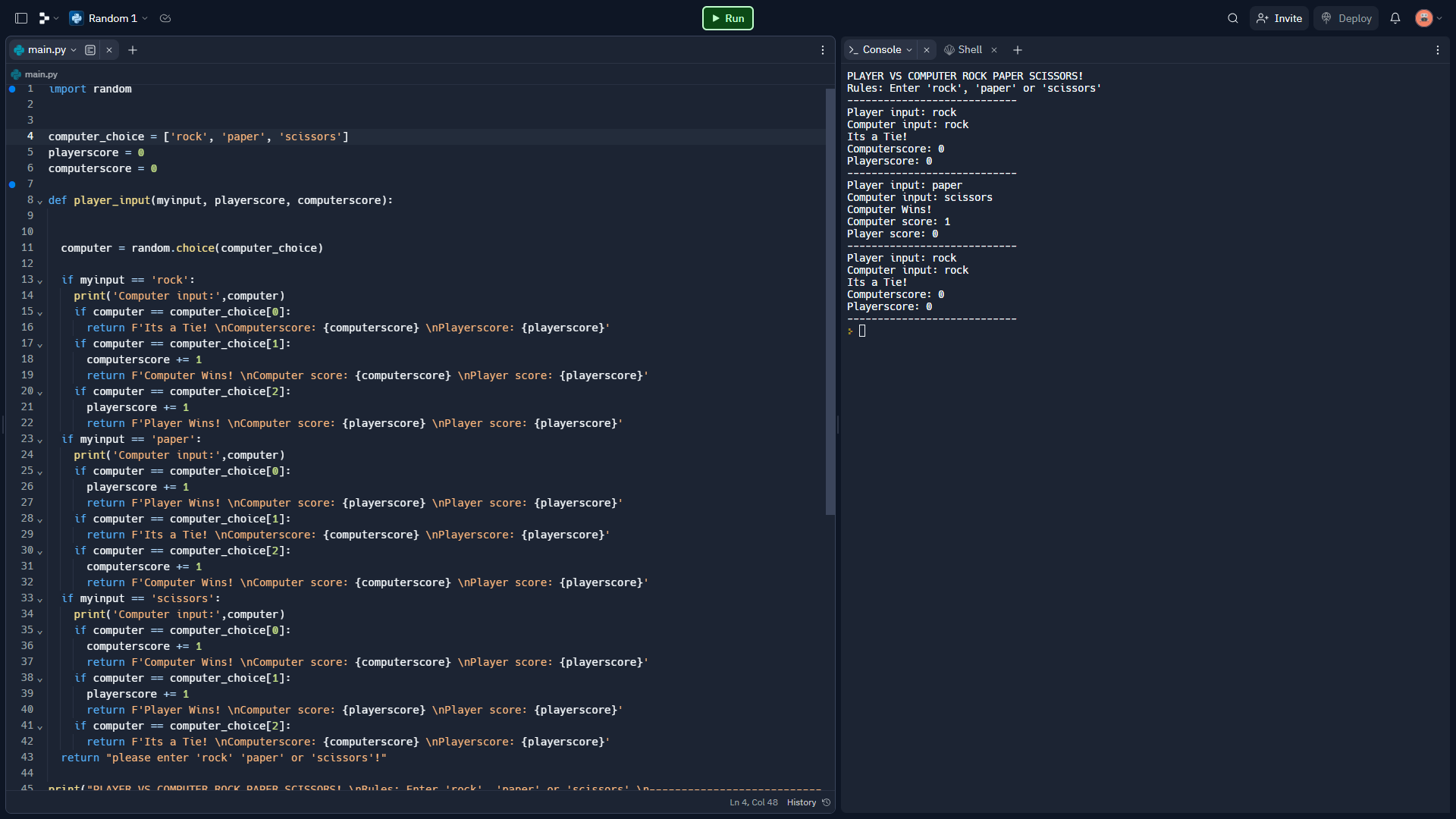
Task: Click 'computerscore = 0' on line 6
Action: tap(102, 168)
